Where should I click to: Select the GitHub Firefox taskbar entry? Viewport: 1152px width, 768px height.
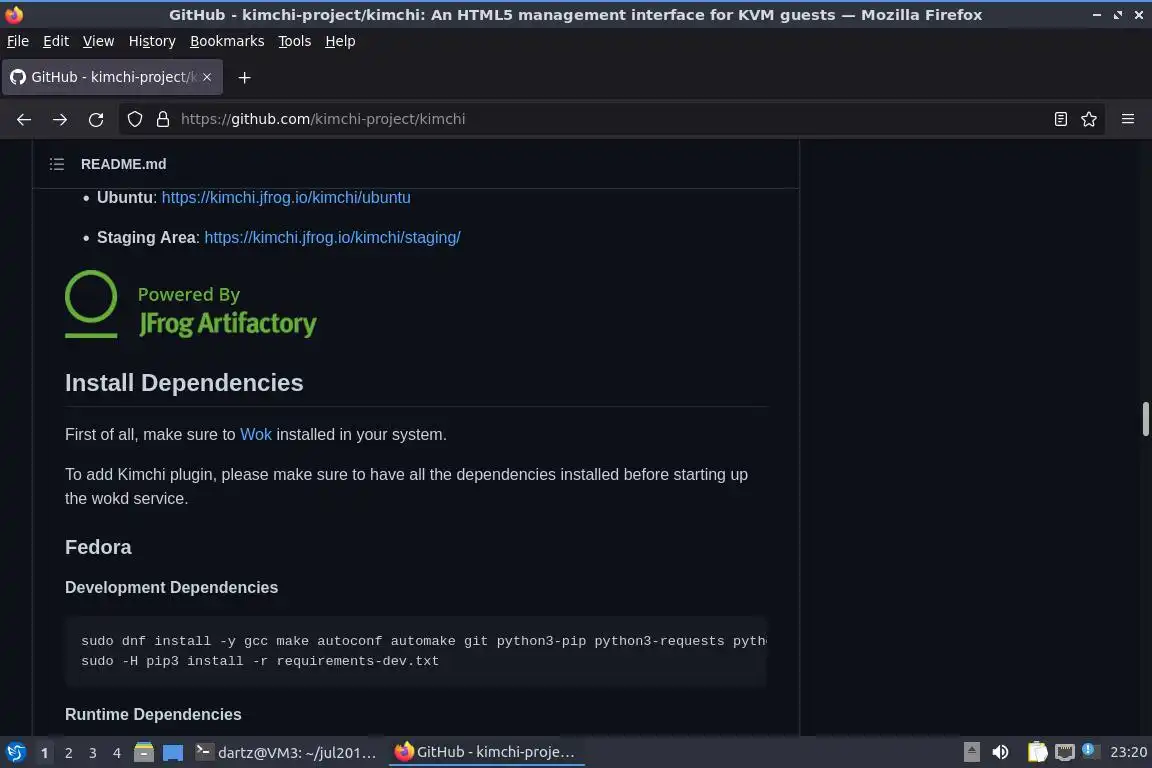tap(485, 752)
